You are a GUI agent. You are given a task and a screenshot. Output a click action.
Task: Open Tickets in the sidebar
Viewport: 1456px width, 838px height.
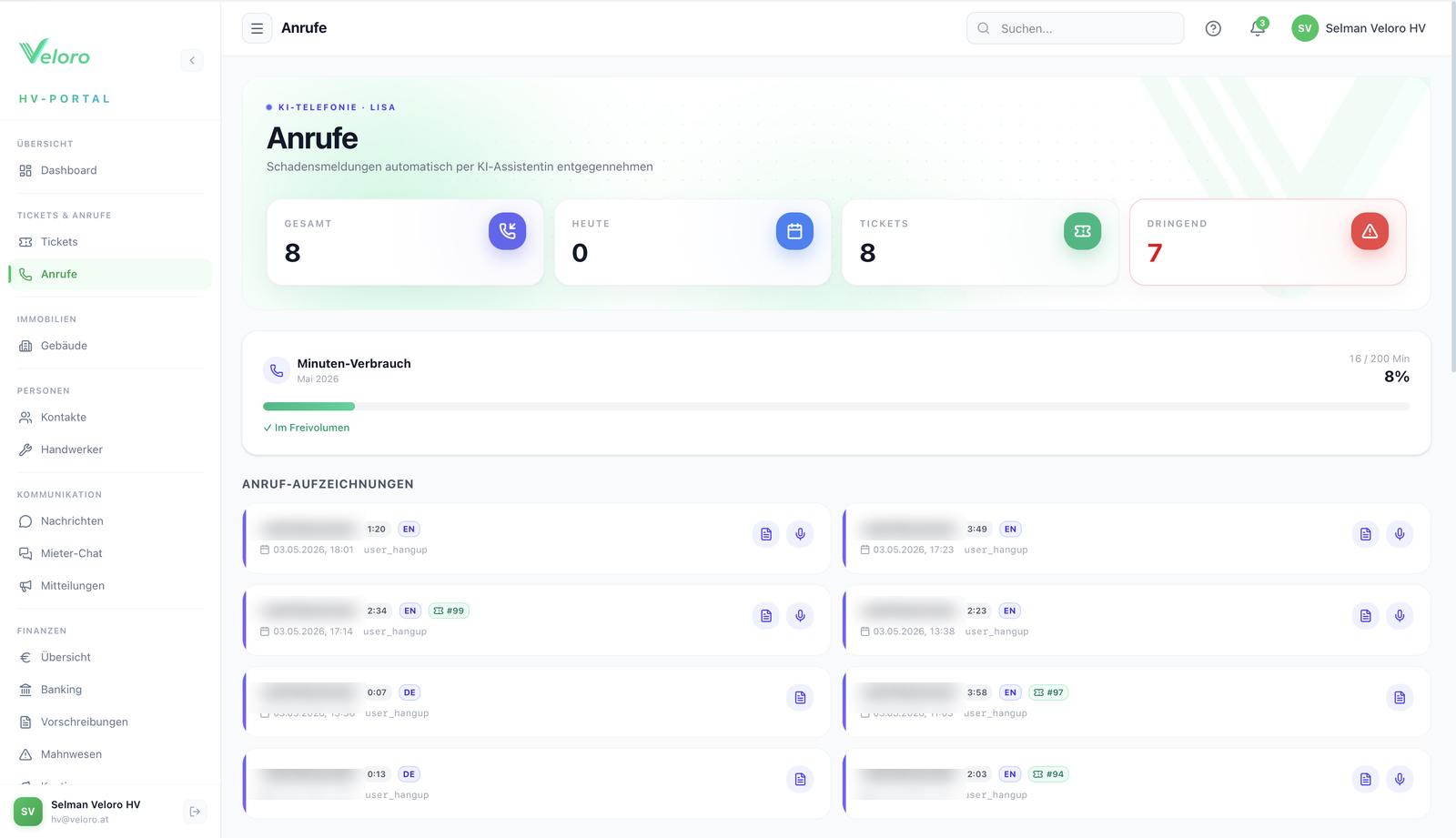[109, 242]
